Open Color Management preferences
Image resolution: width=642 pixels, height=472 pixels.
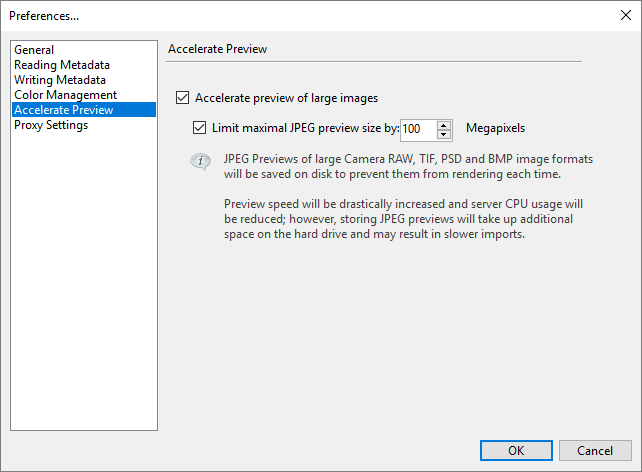(65, 95)
